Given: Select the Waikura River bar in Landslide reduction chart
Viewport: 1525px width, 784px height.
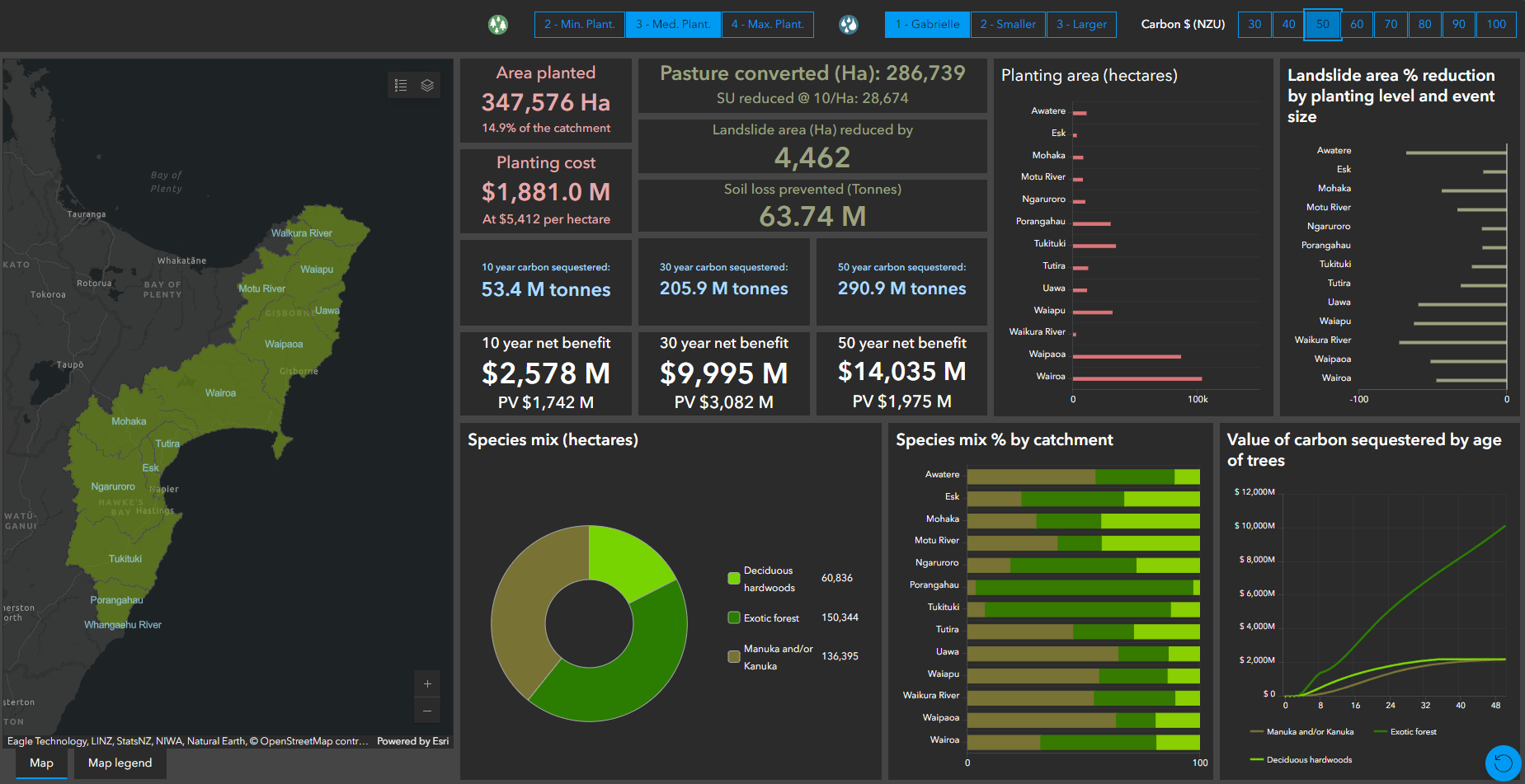Looking at the screenshot, I should tap(1453, 342).
